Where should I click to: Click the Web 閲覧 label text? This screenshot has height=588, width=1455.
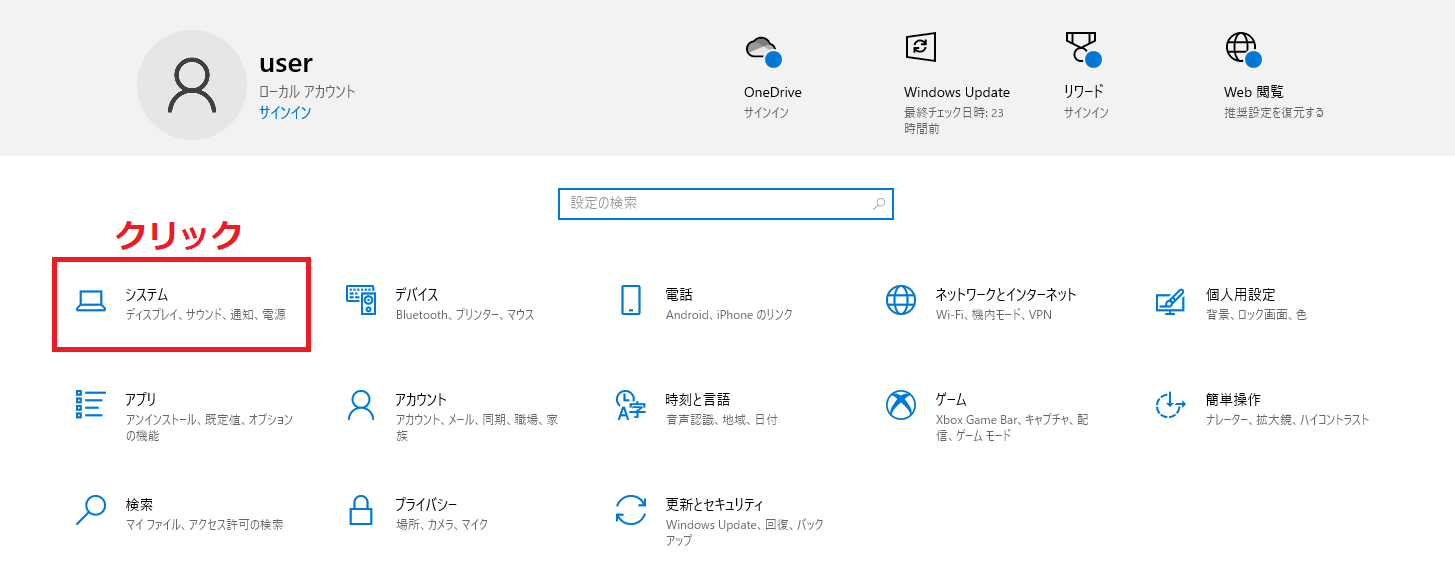point(1254,92)
